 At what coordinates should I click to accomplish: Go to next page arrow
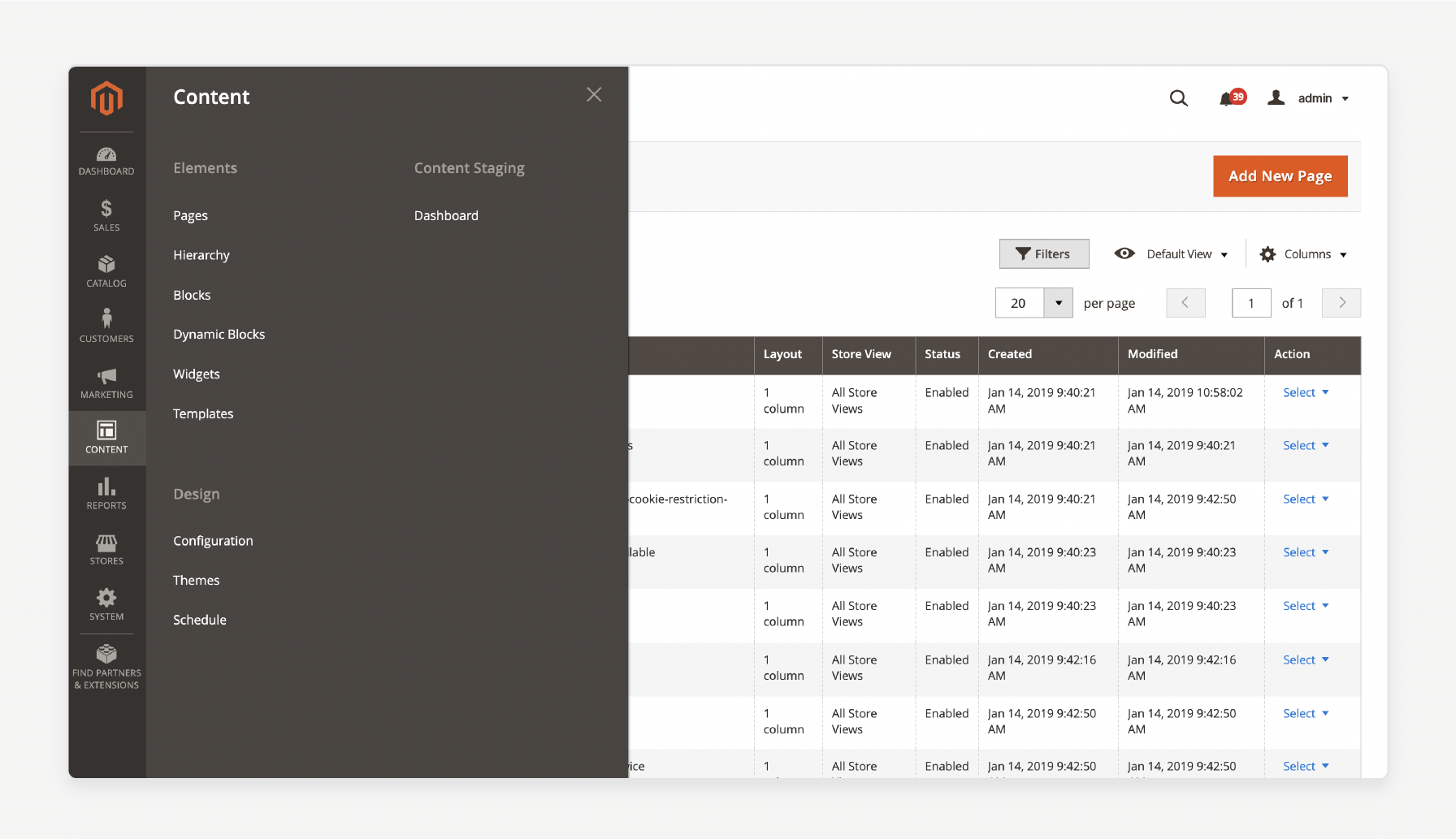[x=1341, y=303]
